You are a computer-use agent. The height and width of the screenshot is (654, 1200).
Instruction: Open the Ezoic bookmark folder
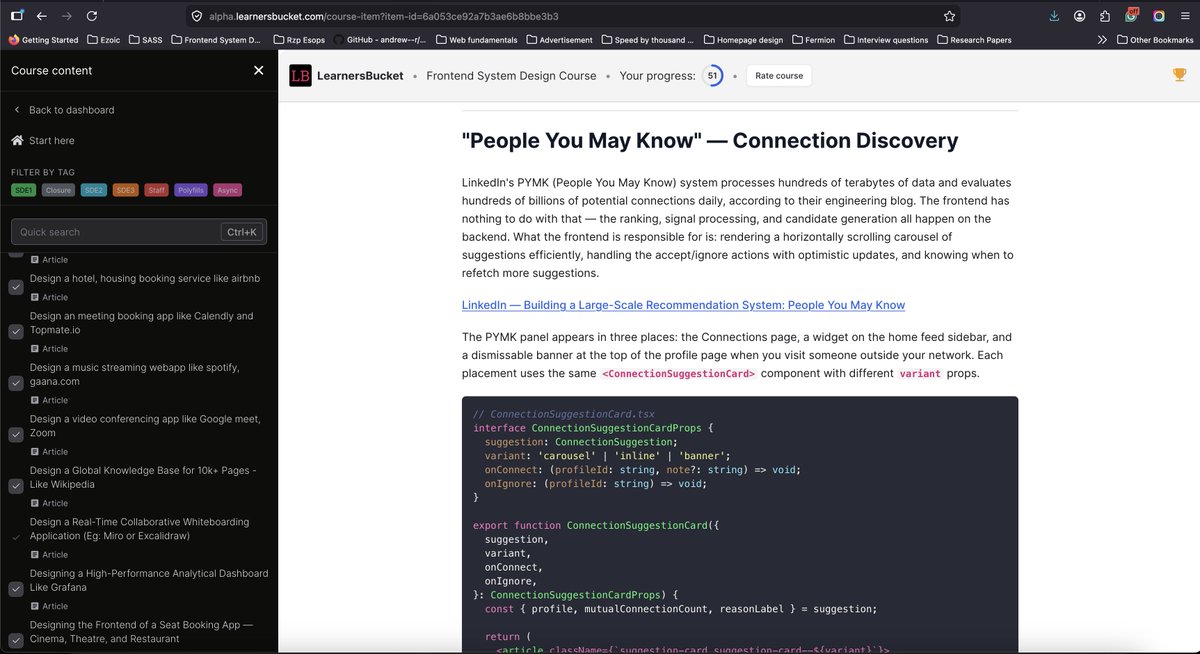104,40
